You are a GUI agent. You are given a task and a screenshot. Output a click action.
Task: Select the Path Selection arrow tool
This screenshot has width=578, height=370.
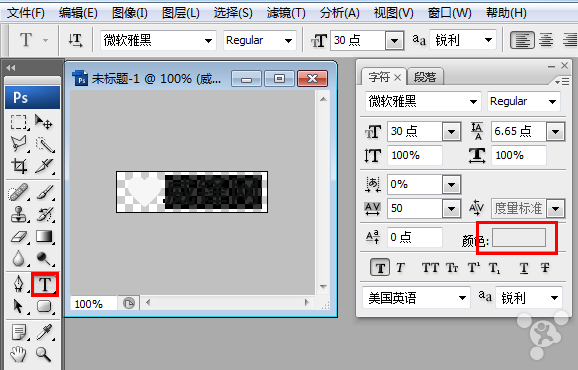[x=18, y=306]
